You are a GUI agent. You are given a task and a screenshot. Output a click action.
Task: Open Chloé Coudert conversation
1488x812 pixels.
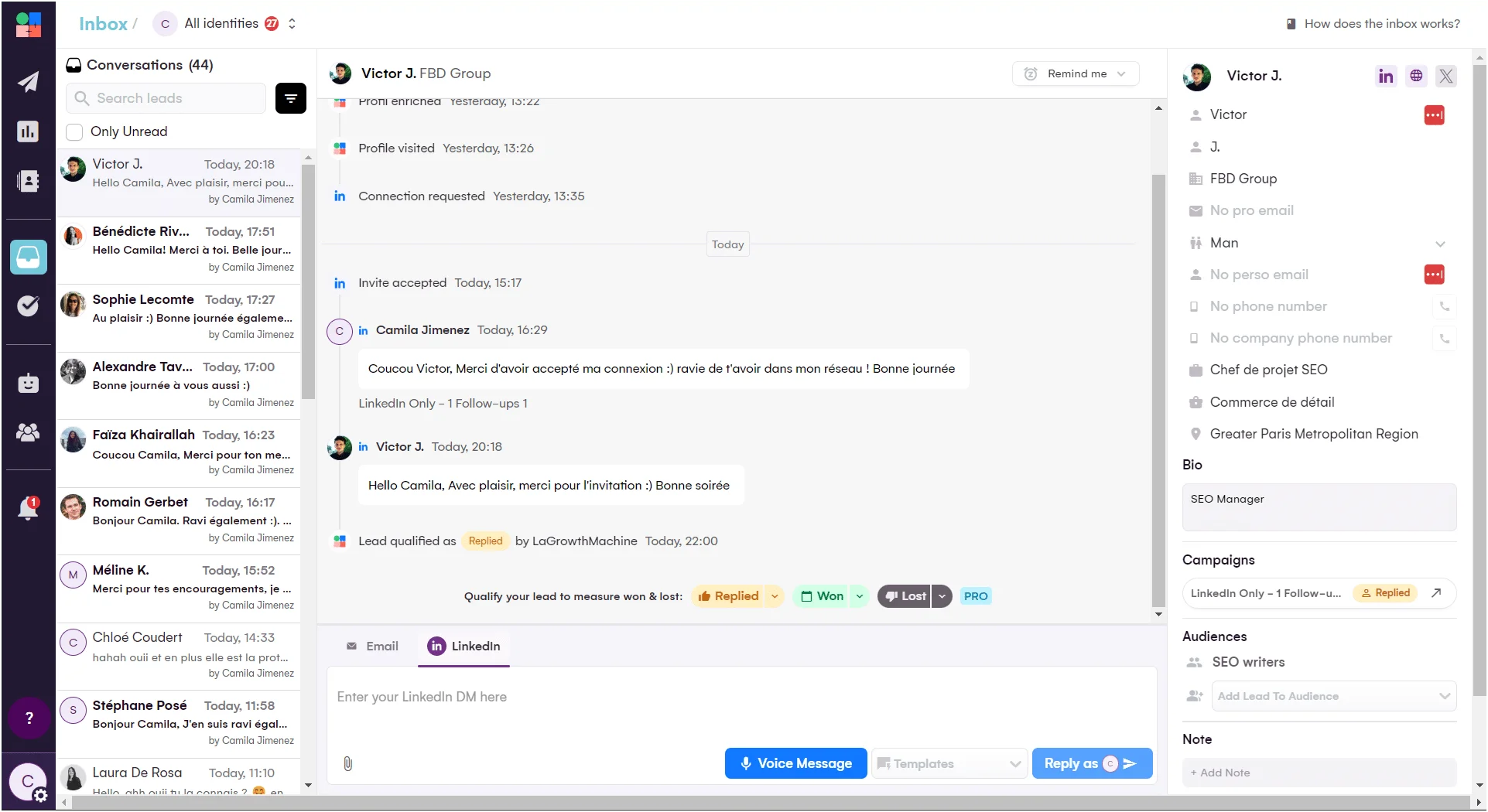pos(178,656)
